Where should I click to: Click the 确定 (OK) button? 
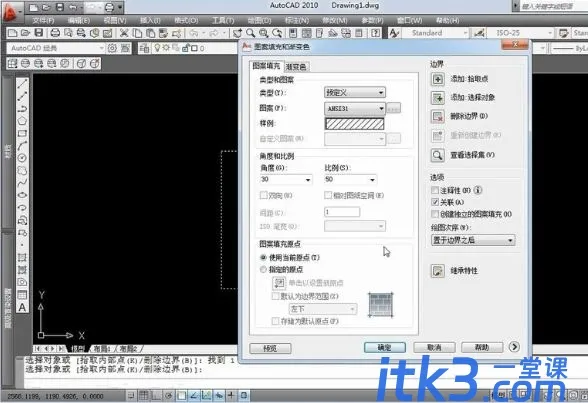click(385, 348)
